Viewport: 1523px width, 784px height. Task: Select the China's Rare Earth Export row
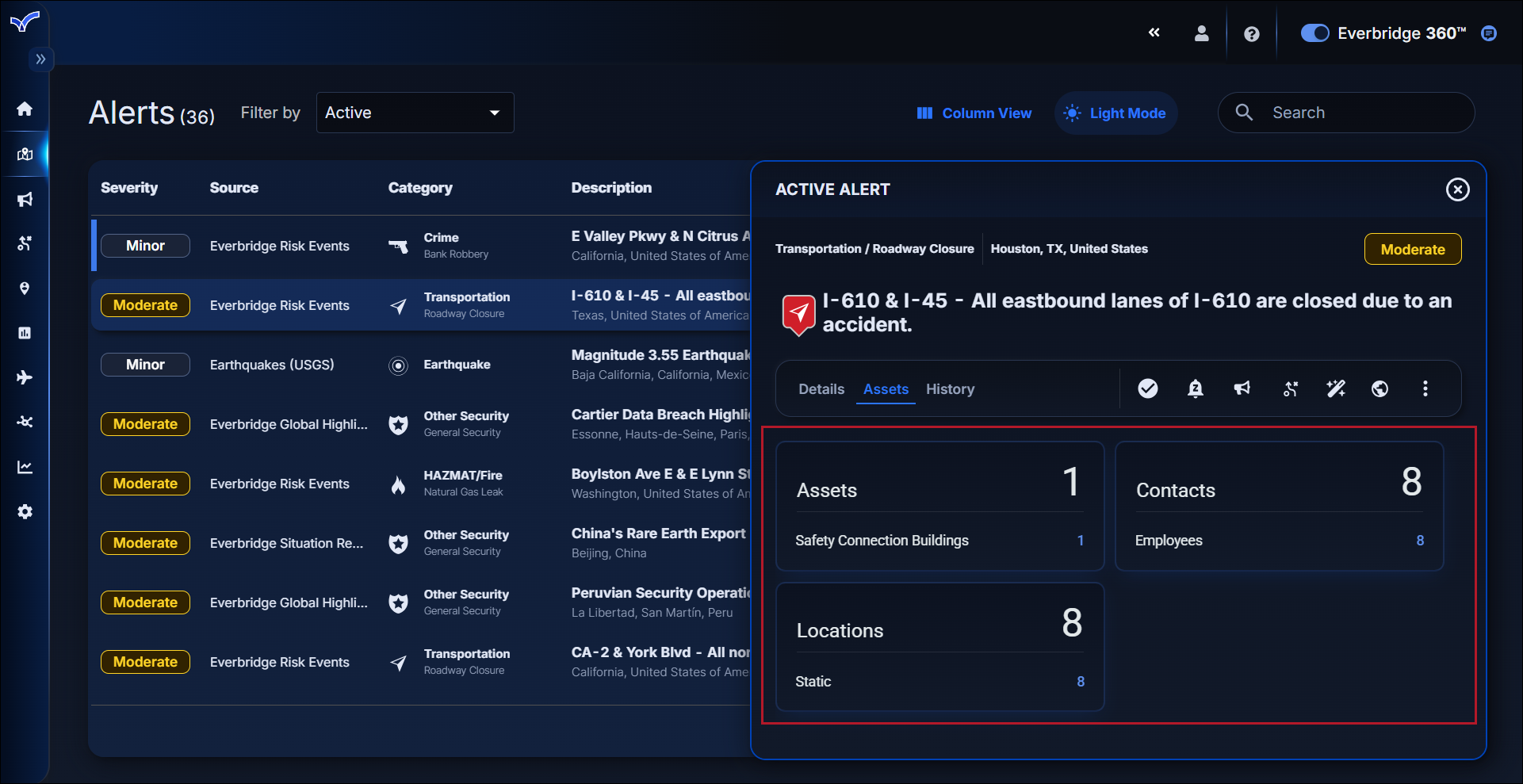point(422,543)
